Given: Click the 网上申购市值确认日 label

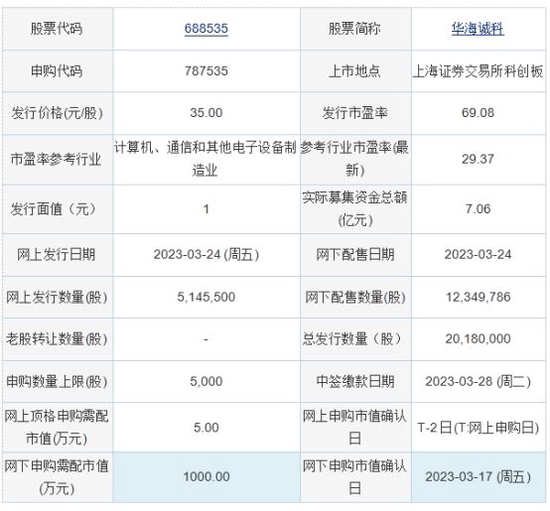Looking at the screenshot, I should point(355,427).
